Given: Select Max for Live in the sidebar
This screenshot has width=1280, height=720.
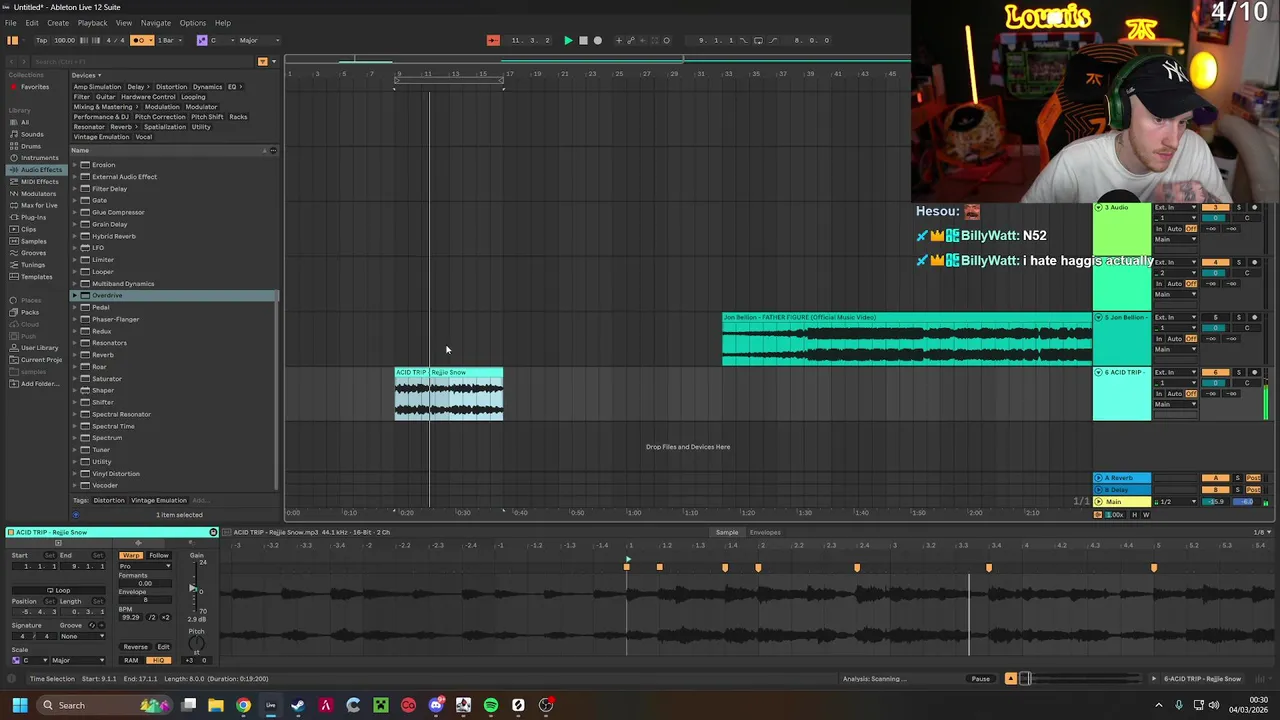Looking at the screenshot, I should (39, 205).
